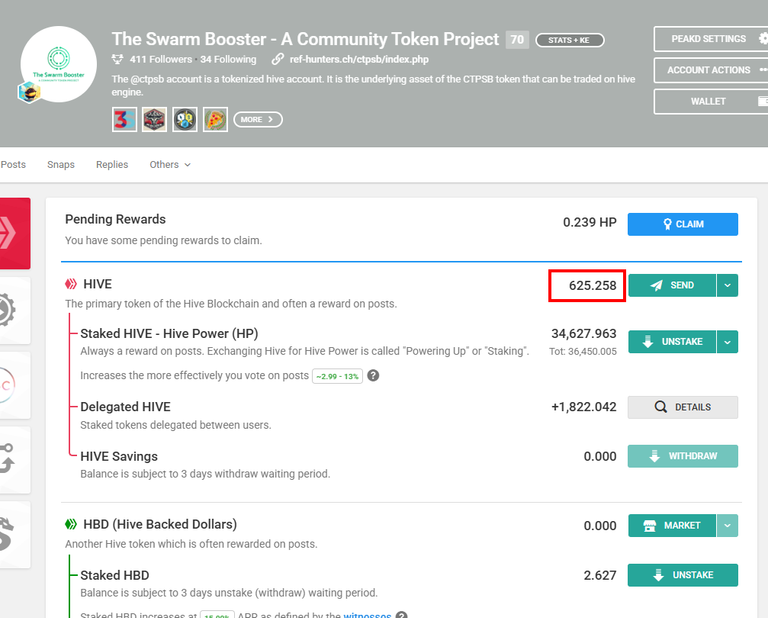Switch to the Replies tab
Screen dimensions: 768x618
point(112,165)
